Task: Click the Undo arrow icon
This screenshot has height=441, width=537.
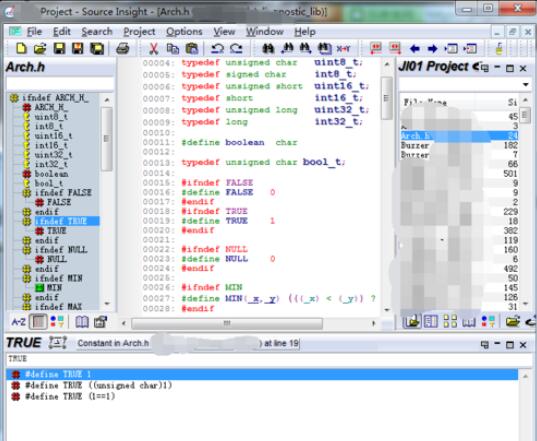Action: tap(217, 49)
